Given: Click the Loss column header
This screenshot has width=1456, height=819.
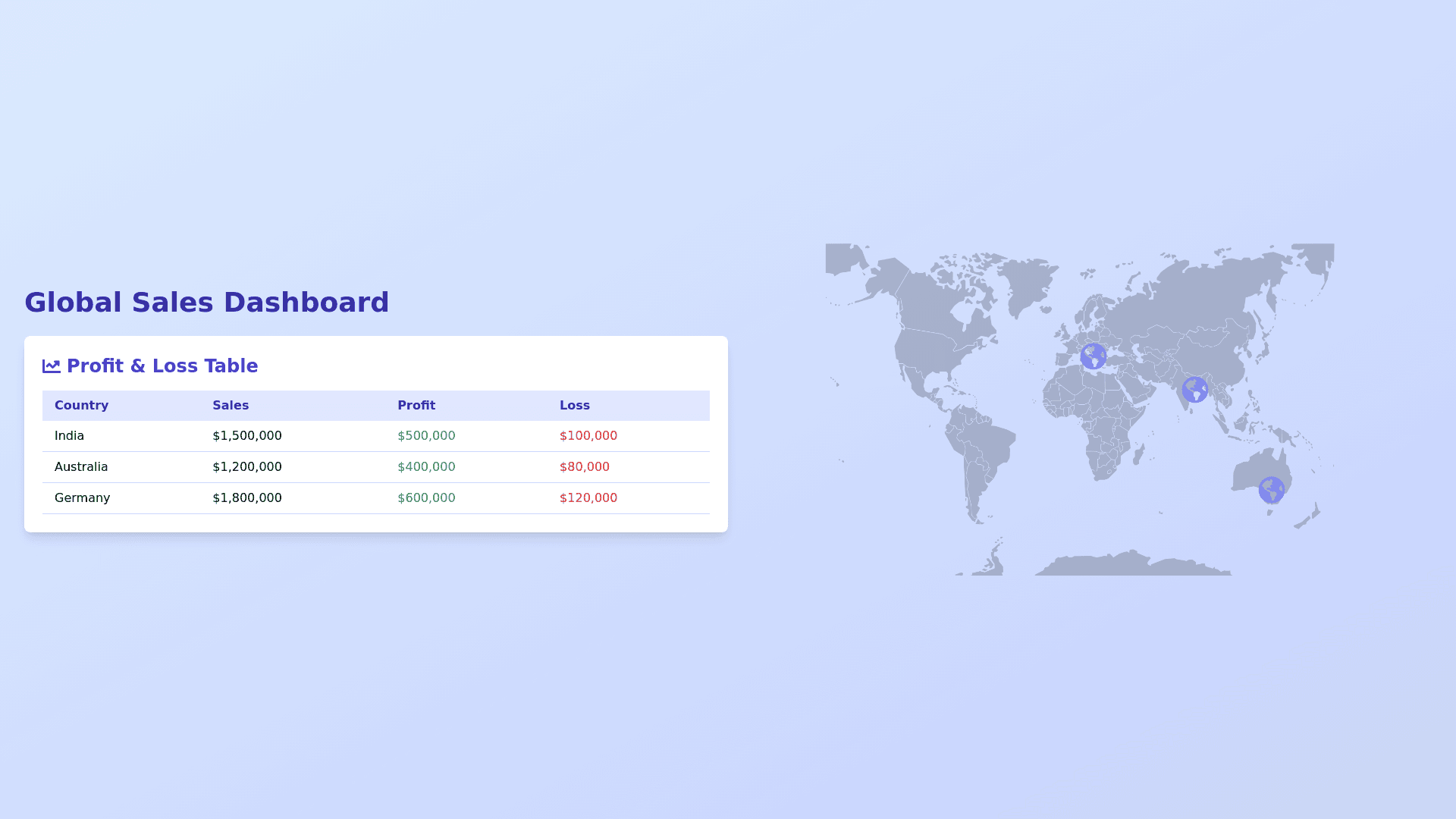Looking at the screenshot, I should pos(574,406).
